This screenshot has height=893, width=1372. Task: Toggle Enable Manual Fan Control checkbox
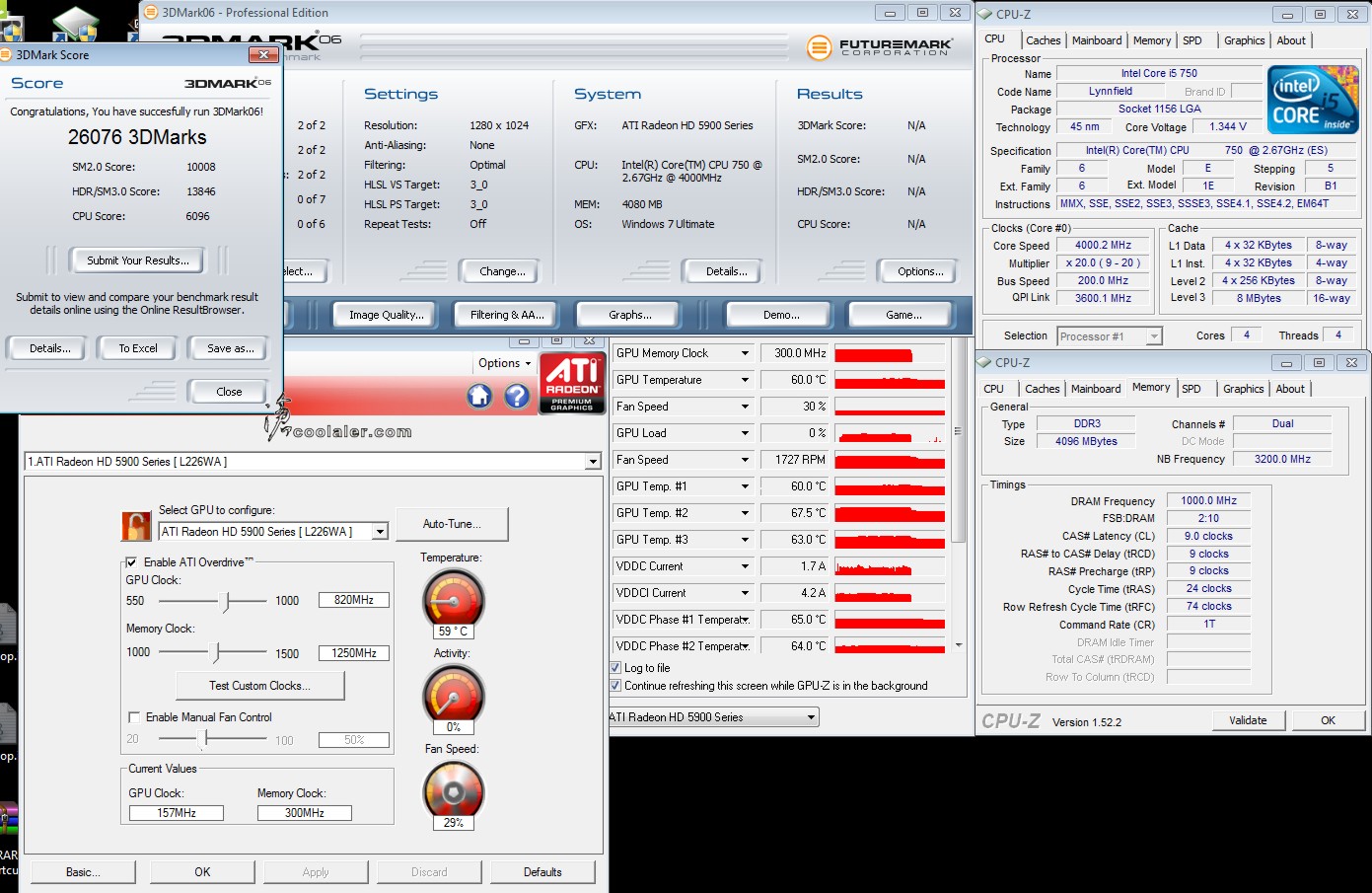[x=134, y=717]
